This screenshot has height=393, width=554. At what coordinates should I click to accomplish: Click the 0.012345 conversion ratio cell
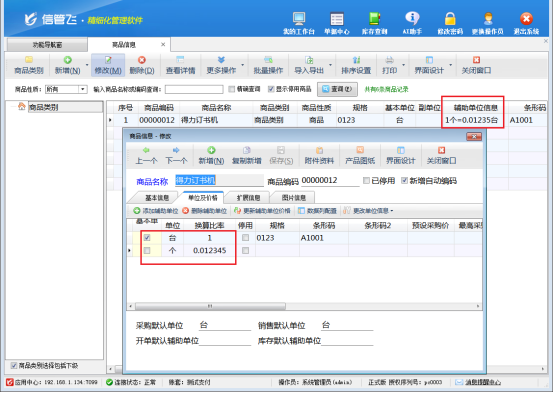pyautogui.click(x=209, y=251)
